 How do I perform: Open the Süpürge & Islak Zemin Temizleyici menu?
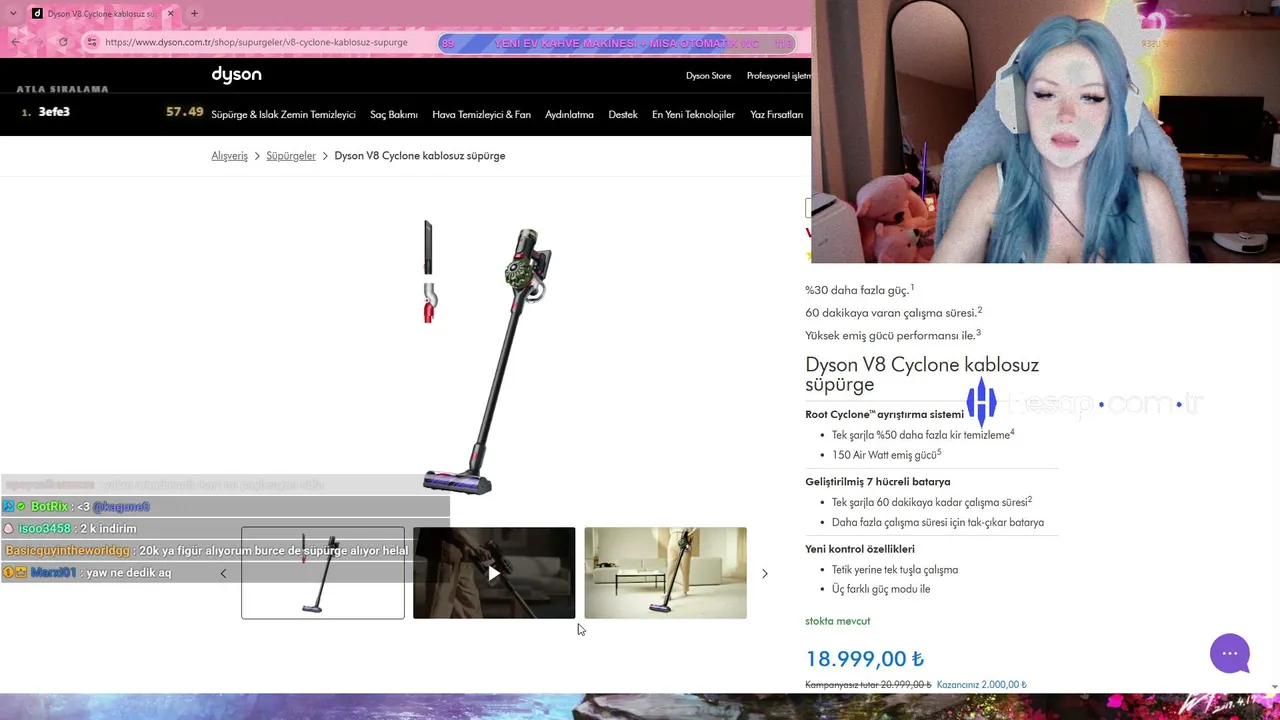283,115
